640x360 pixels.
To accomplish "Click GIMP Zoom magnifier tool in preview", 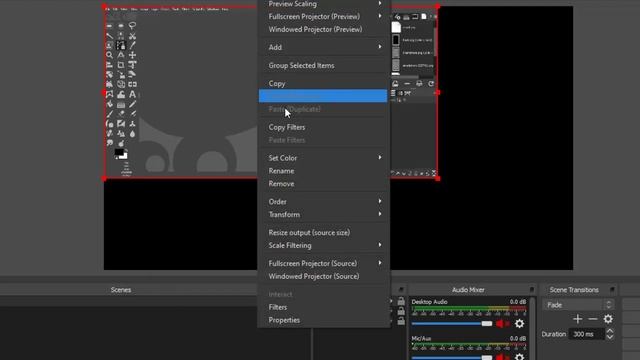I will (109, 55).
